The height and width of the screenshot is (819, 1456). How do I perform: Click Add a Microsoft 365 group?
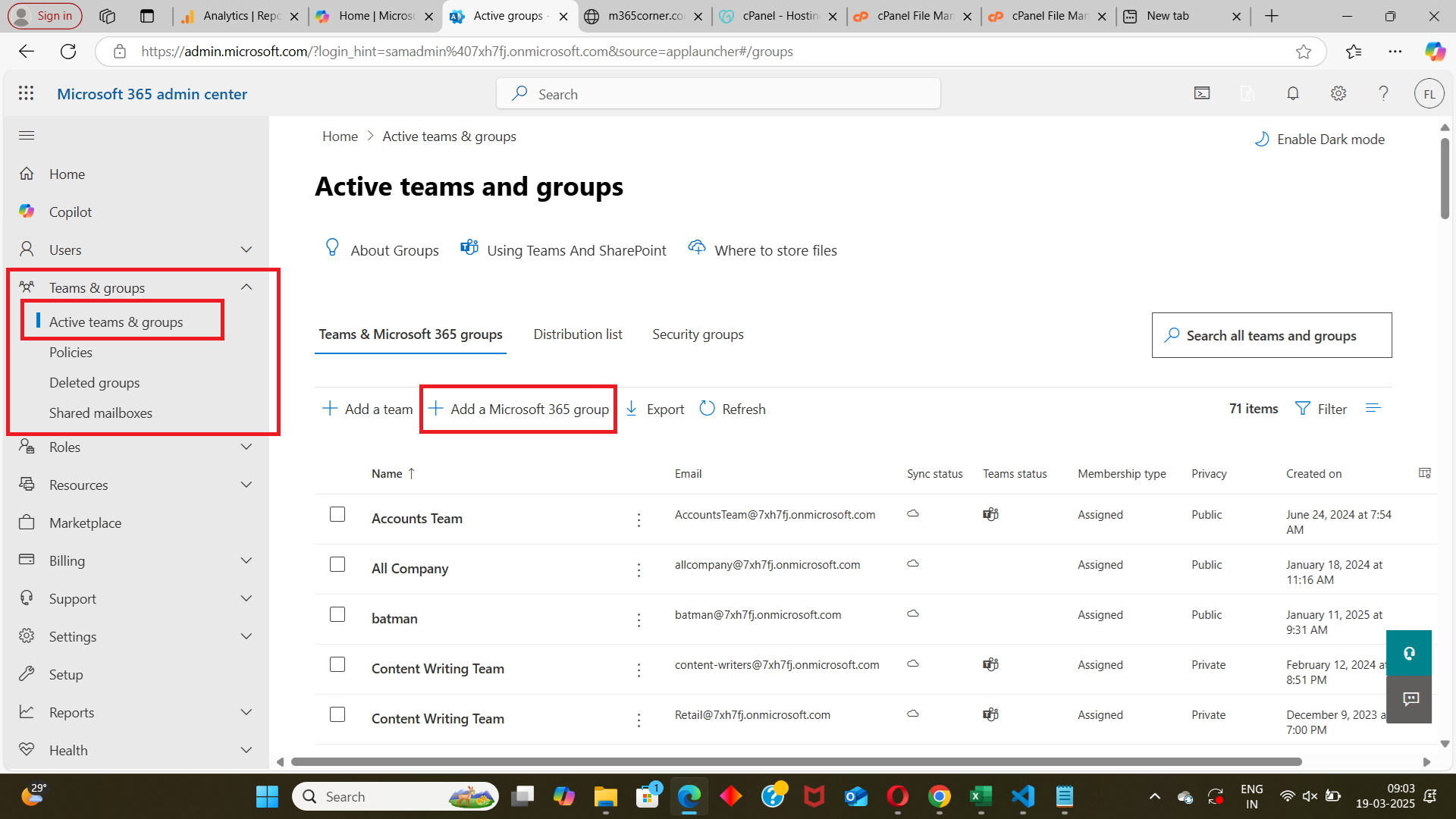(x=519, y=409)
